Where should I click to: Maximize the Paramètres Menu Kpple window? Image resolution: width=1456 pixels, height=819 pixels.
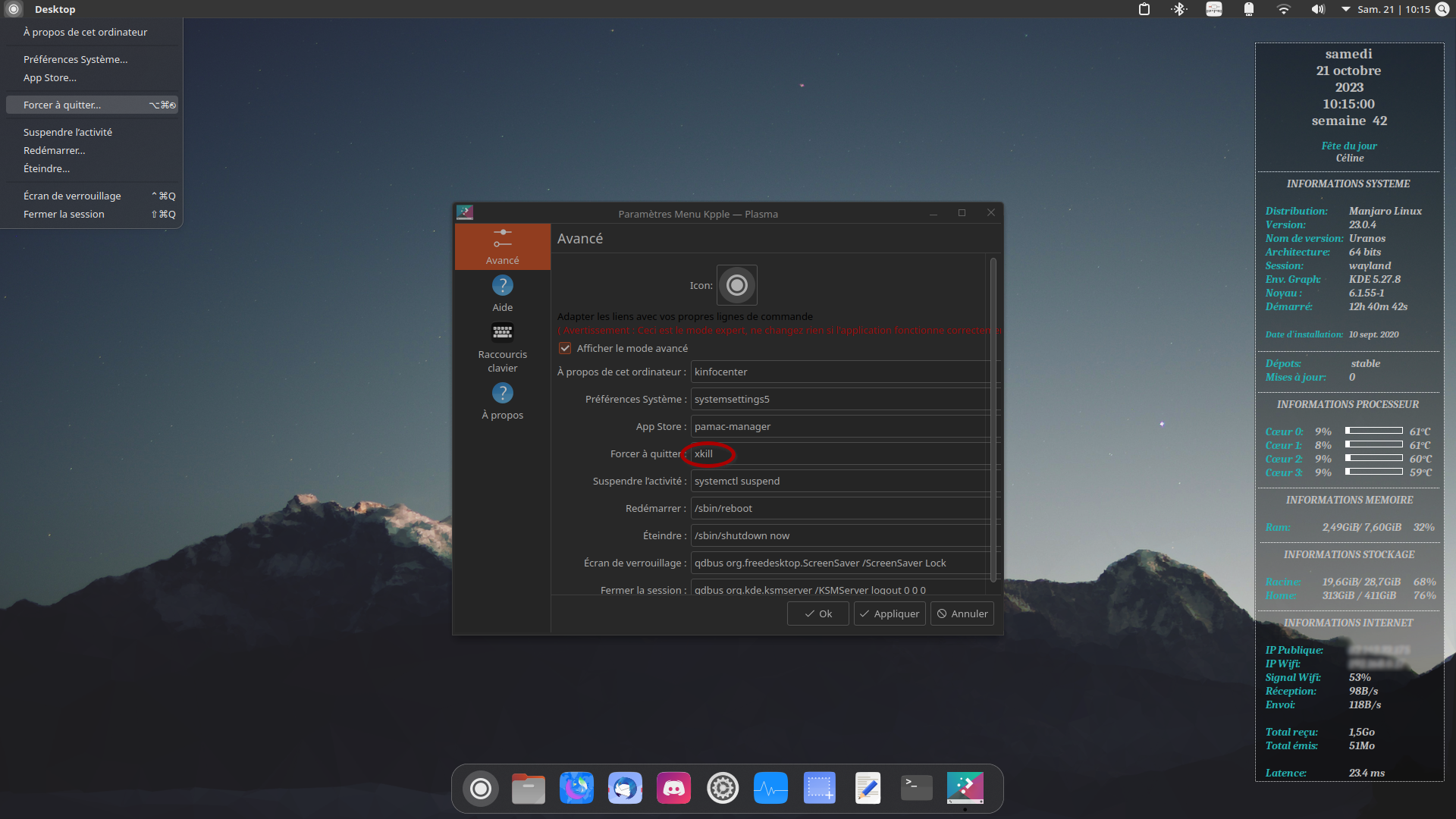pyautogui.click(x=962, y=213)
